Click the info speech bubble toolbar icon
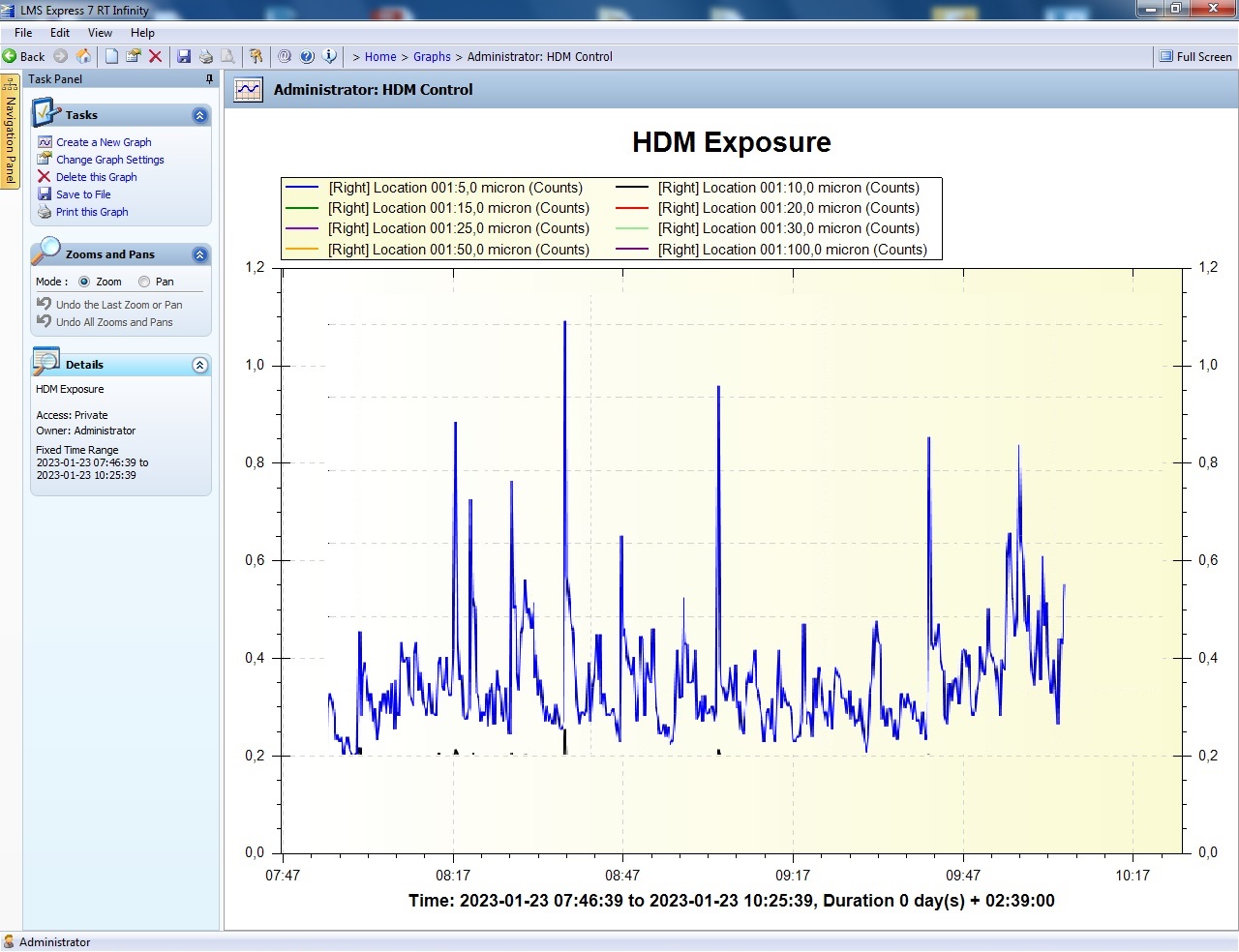 point(329,56)
